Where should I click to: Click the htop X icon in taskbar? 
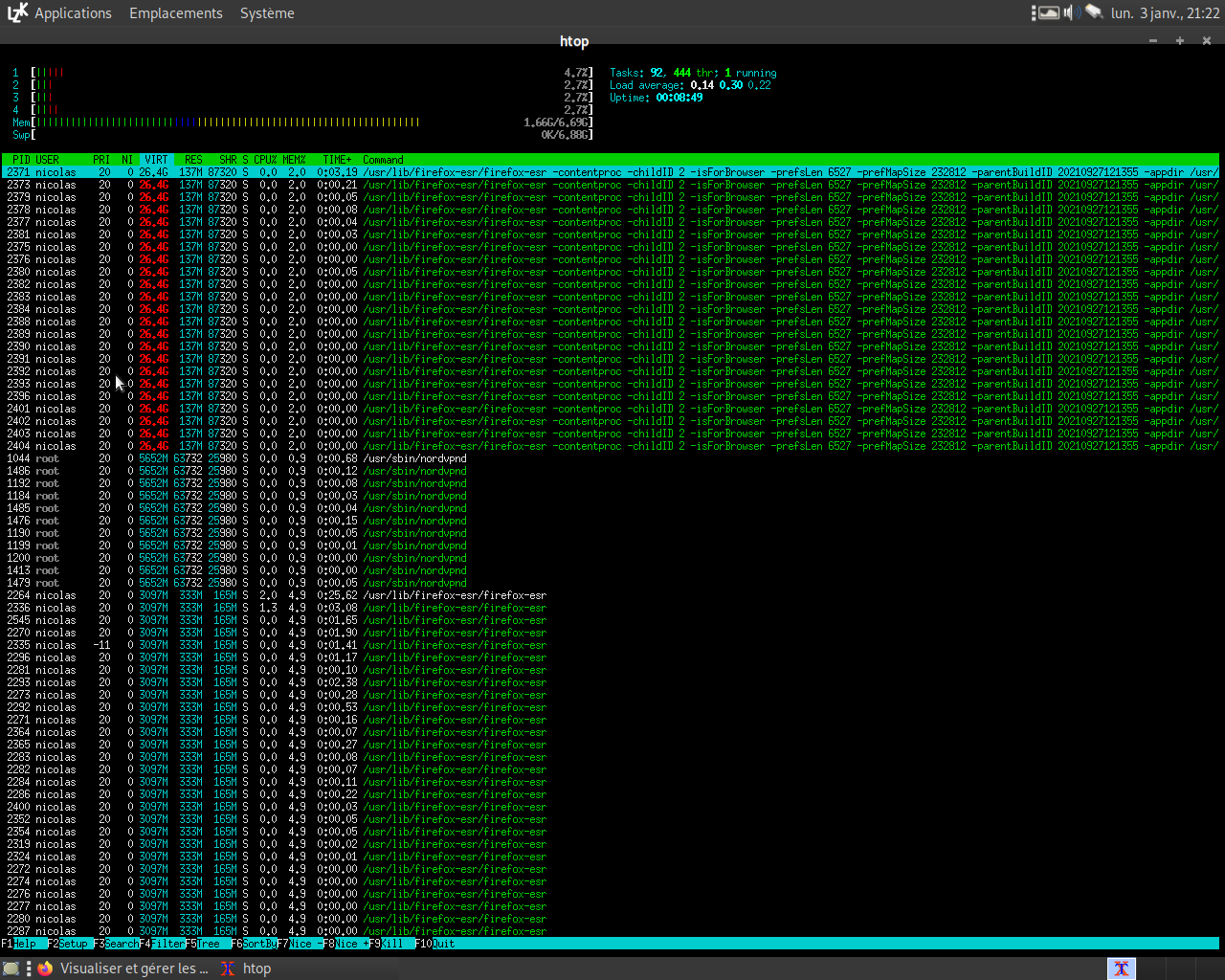coord(228,968)
